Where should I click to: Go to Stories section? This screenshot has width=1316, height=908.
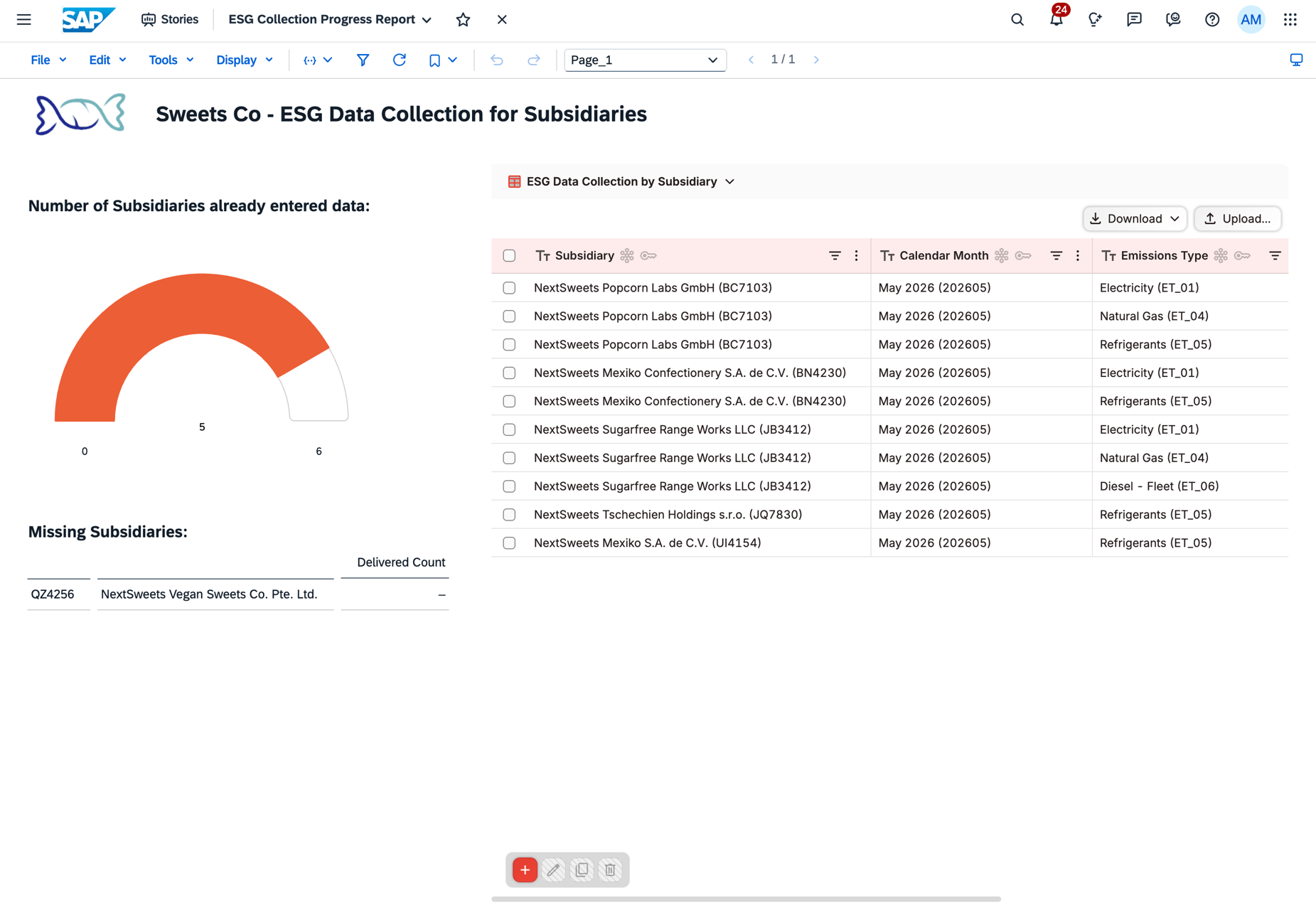click(170, 20)
